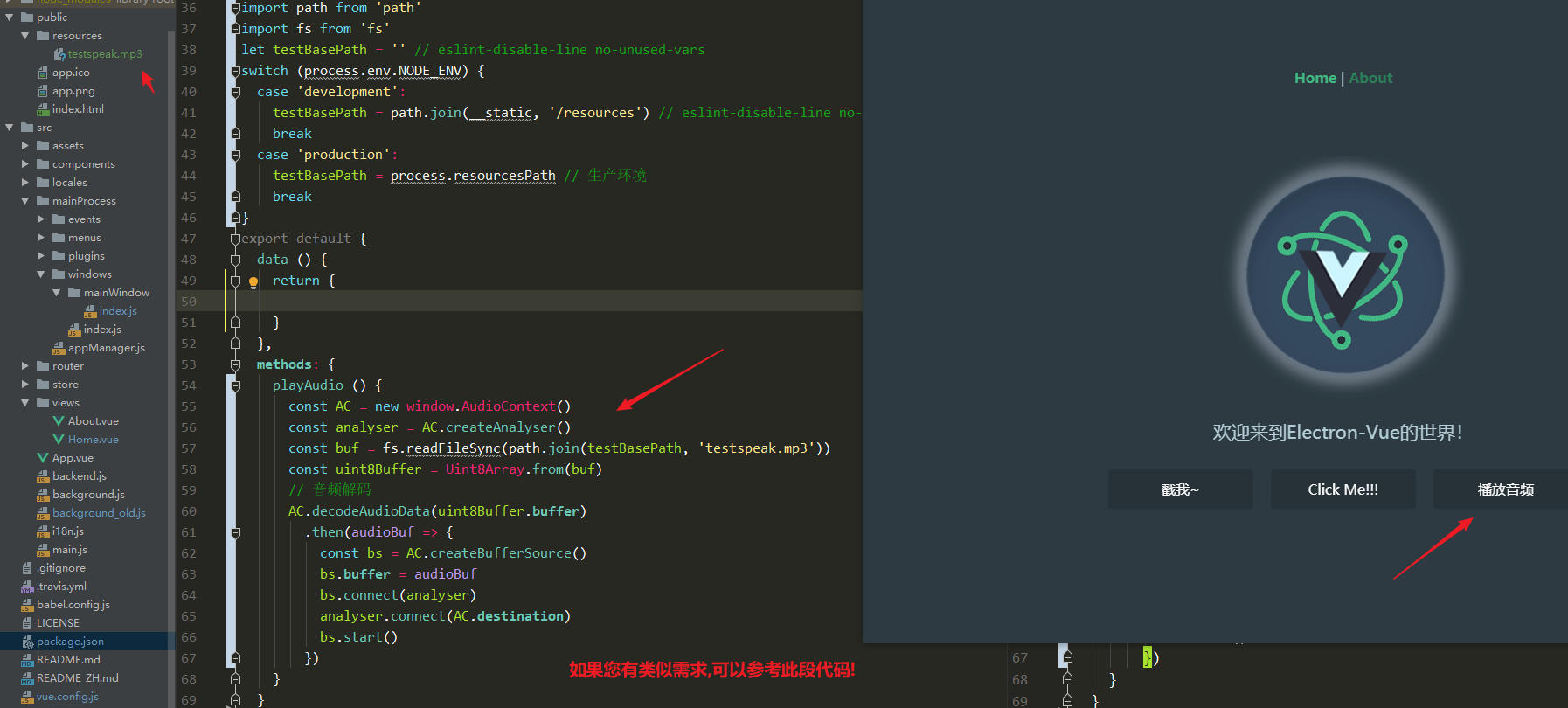
Task: Collapse the public folder arrow
Action: 10,17
